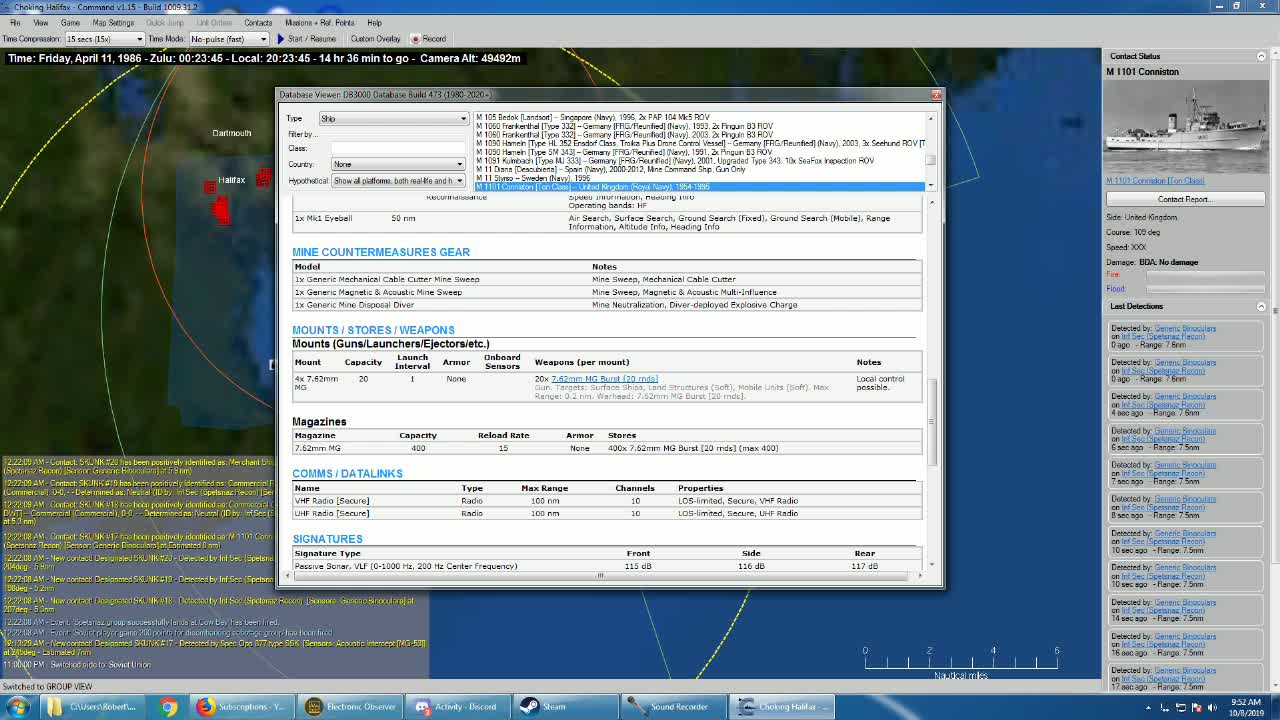Open the View menu
The width and height of the screenshot is (1280, 720).
click(41, 22)
